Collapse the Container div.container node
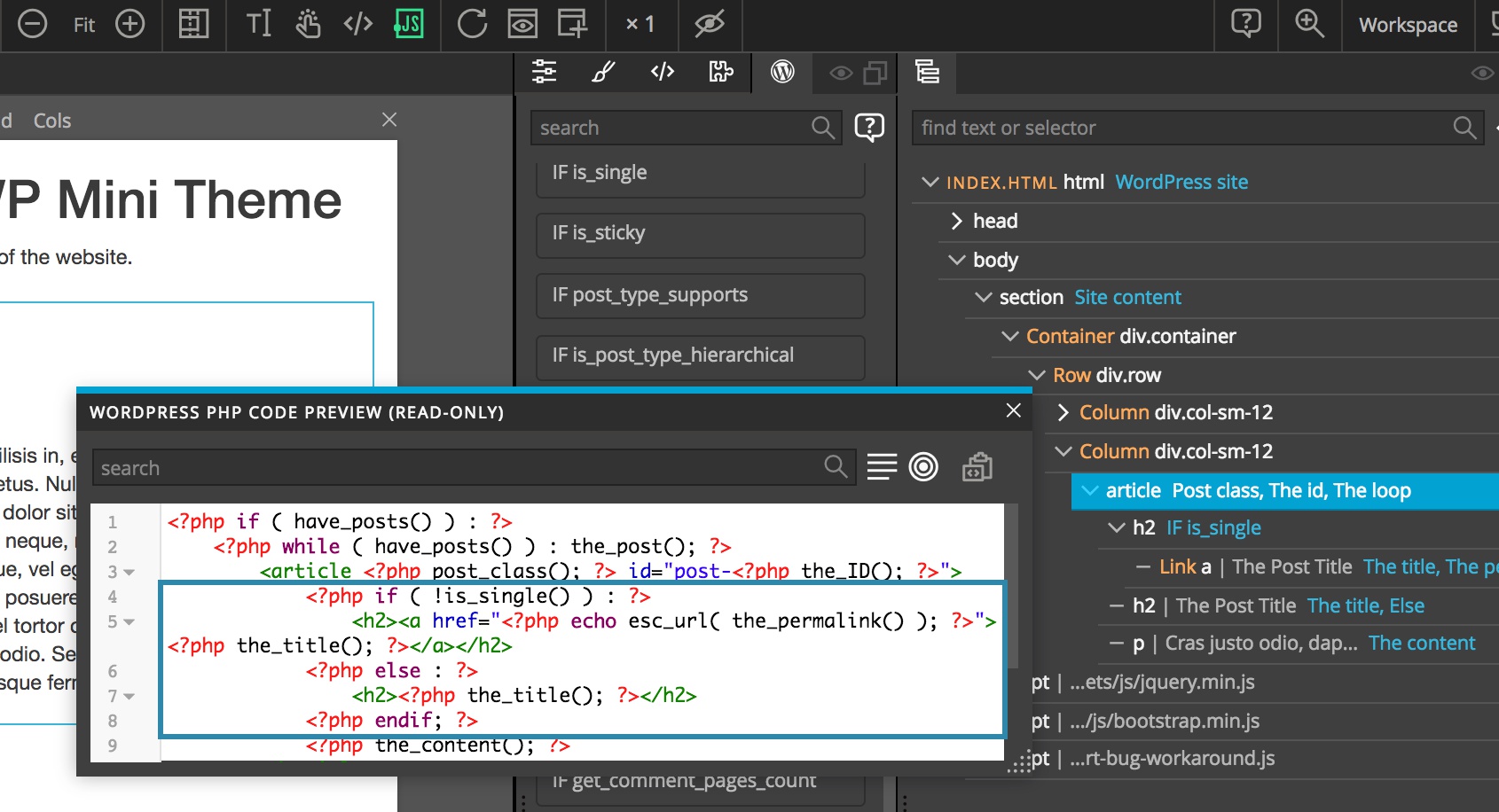 coord(1010,336)
